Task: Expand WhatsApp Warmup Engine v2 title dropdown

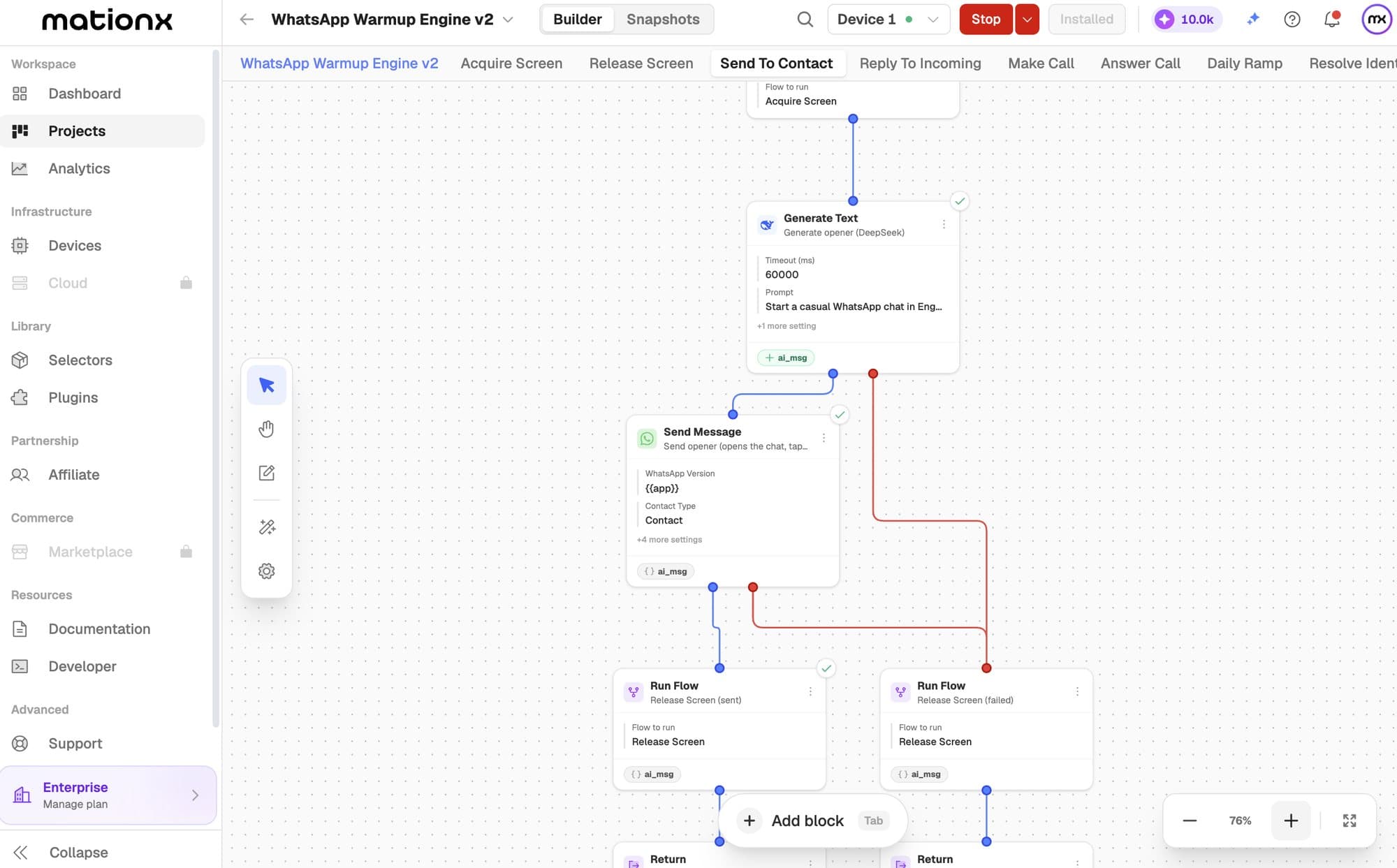Action: (x=508, y=20)
